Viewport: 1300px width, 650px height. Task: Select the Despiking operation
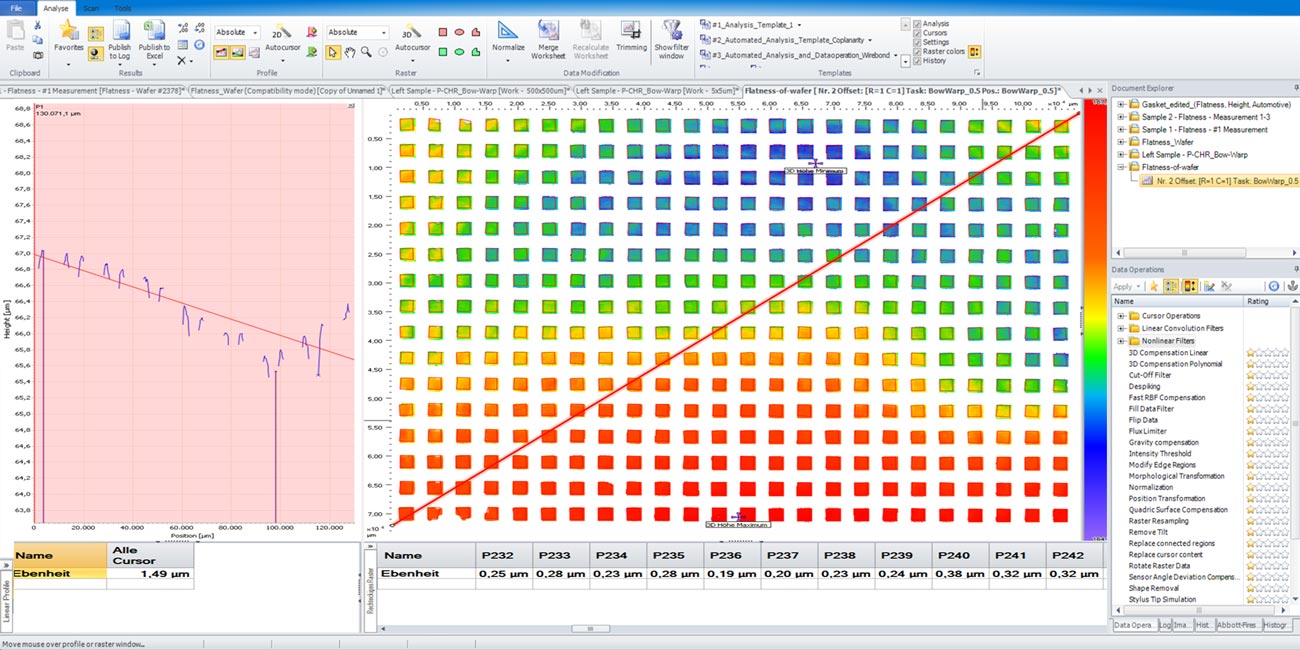1145,386
